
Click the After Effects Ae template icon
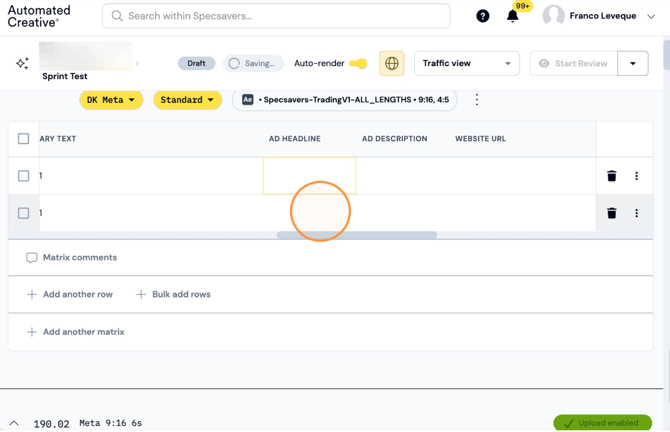coord(247,100)
